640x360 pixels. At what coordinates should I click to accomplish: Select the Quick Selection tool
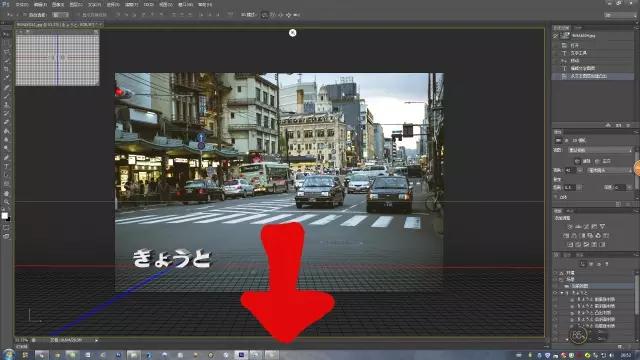[x=7, y=62]
